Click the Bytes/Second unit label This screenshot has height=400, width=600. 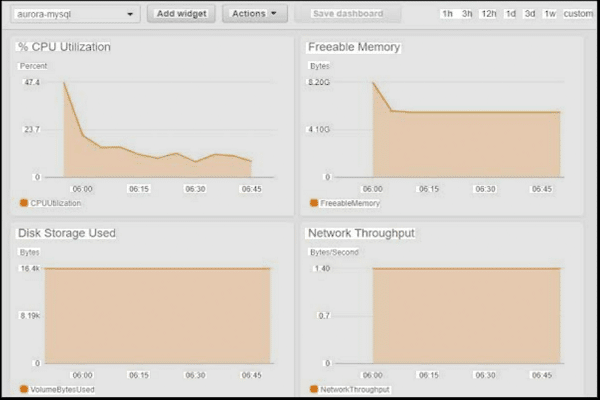click(334, 252)
